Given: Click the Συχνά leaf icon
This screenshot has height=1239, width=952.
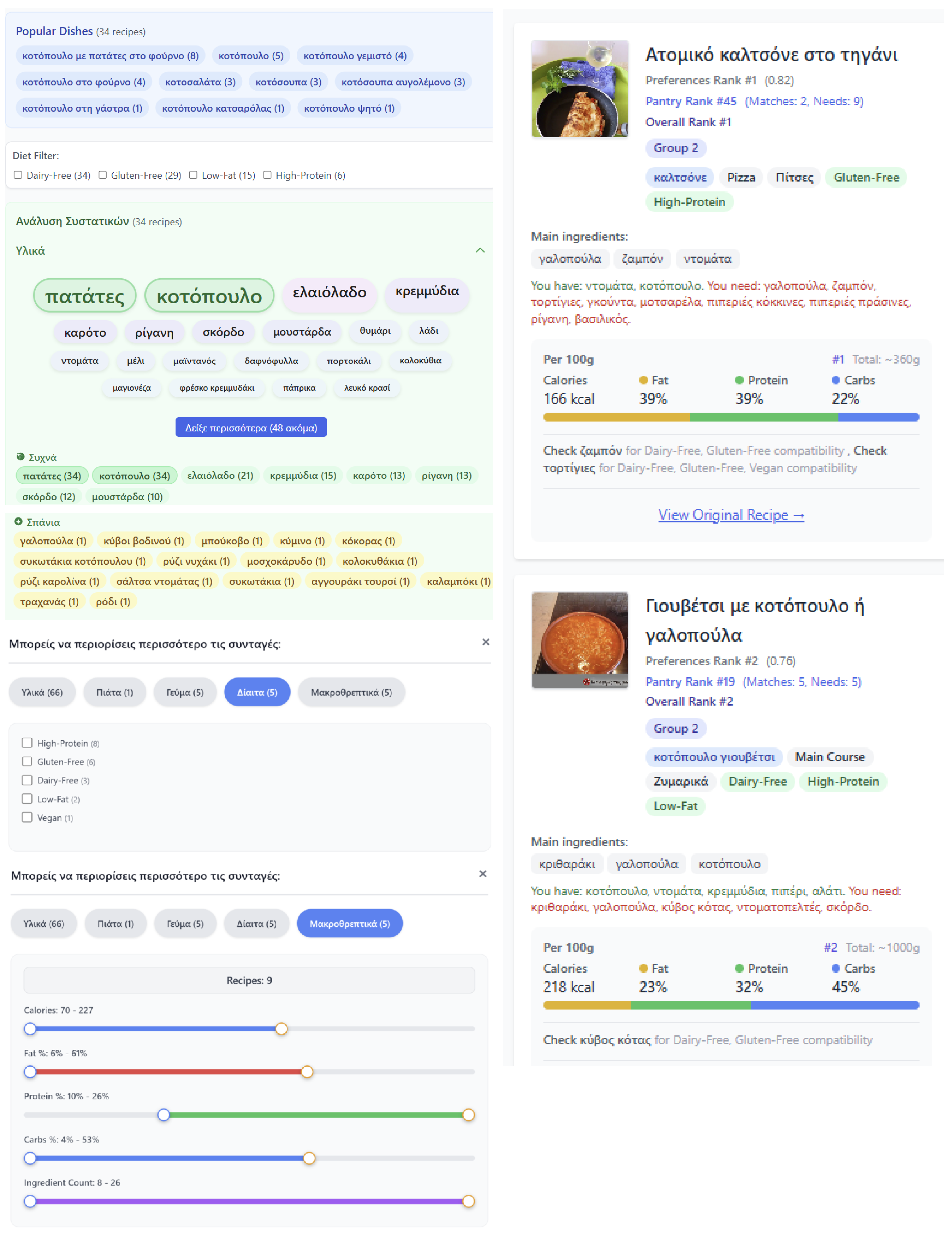Looking at the screenshot, I should [21, 457].
